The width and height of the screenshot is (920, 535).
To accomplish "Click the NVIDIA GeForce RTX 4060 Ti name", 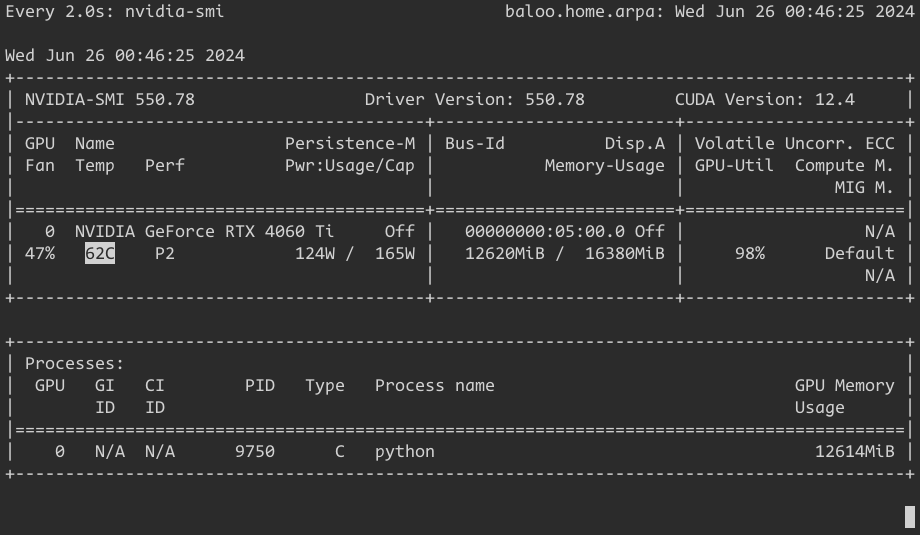I will (x=204, y=231).
